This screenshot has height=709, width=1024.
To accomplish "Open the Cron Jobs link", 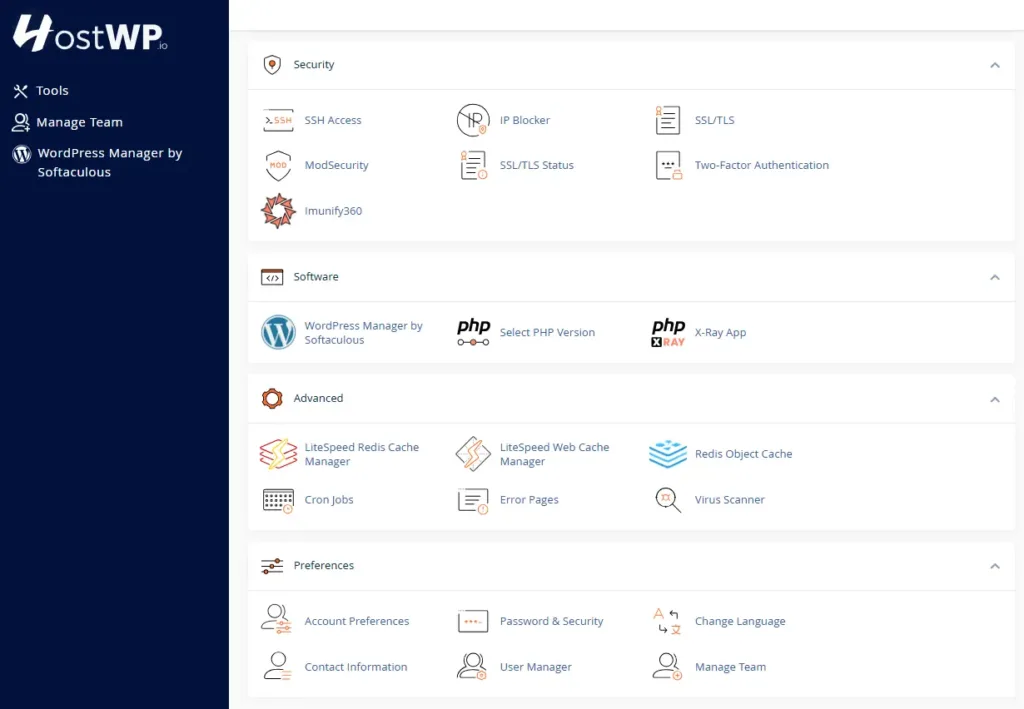I will tap(328, 499).
